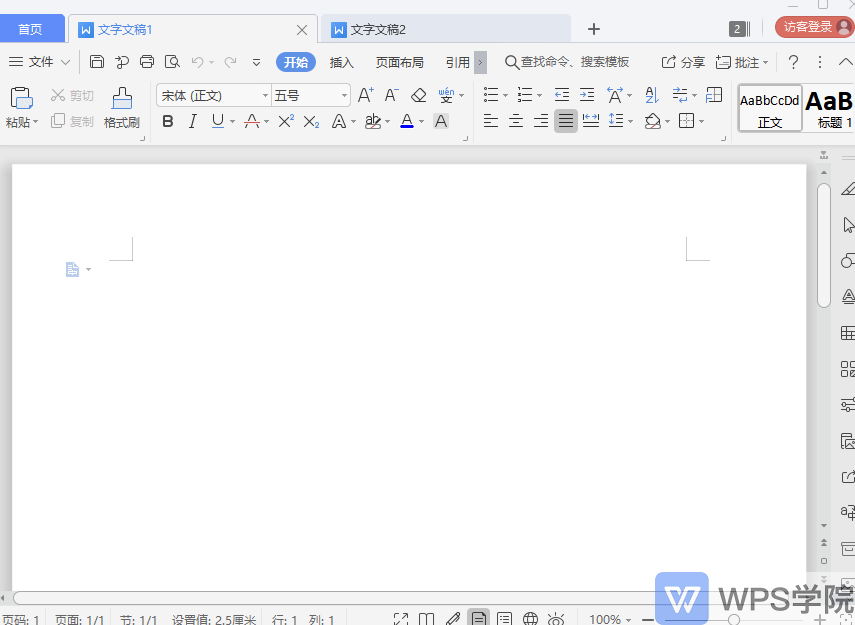
Task: Switch to the 插入 ribbon tab
Action: [x=341, y=61]
